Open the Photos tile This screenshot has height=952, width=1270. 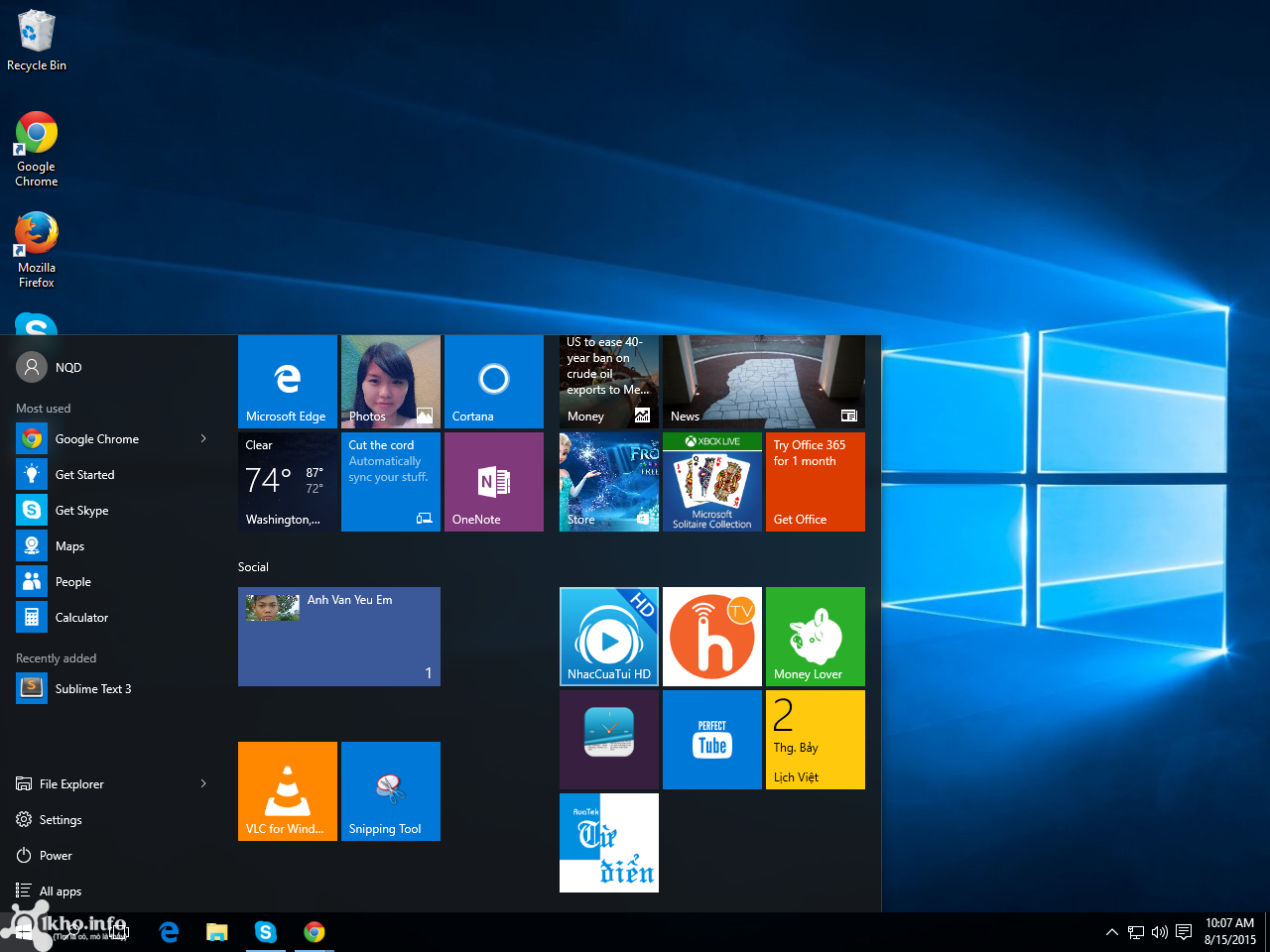(x=391, y=382)
